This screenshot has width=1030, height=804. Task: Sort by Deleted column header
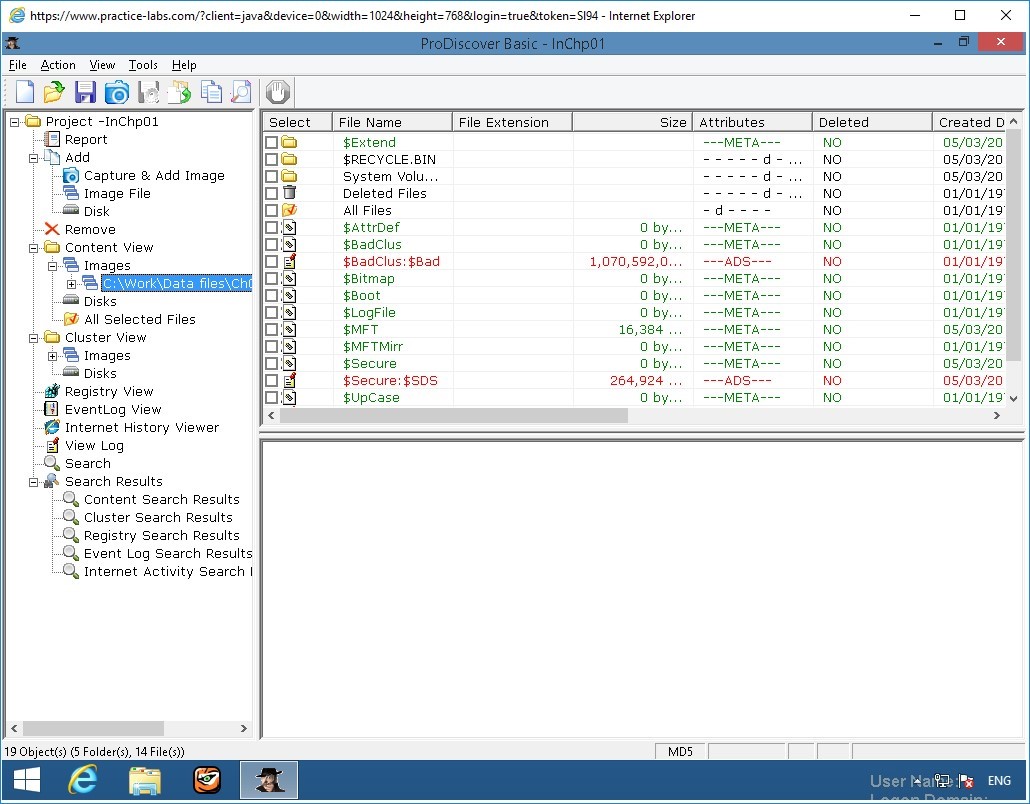point(872,122)
